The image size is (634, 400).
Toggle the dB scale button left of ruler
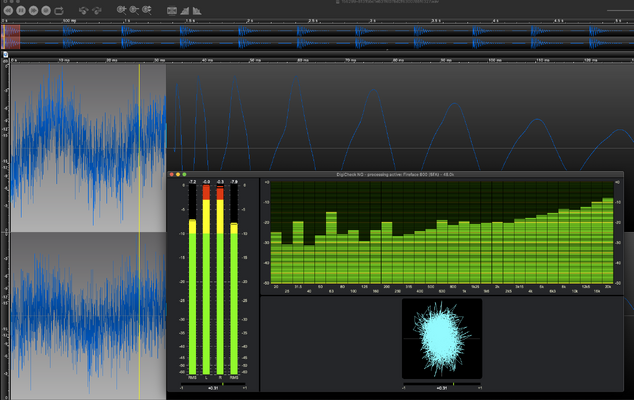click(5, 61)
